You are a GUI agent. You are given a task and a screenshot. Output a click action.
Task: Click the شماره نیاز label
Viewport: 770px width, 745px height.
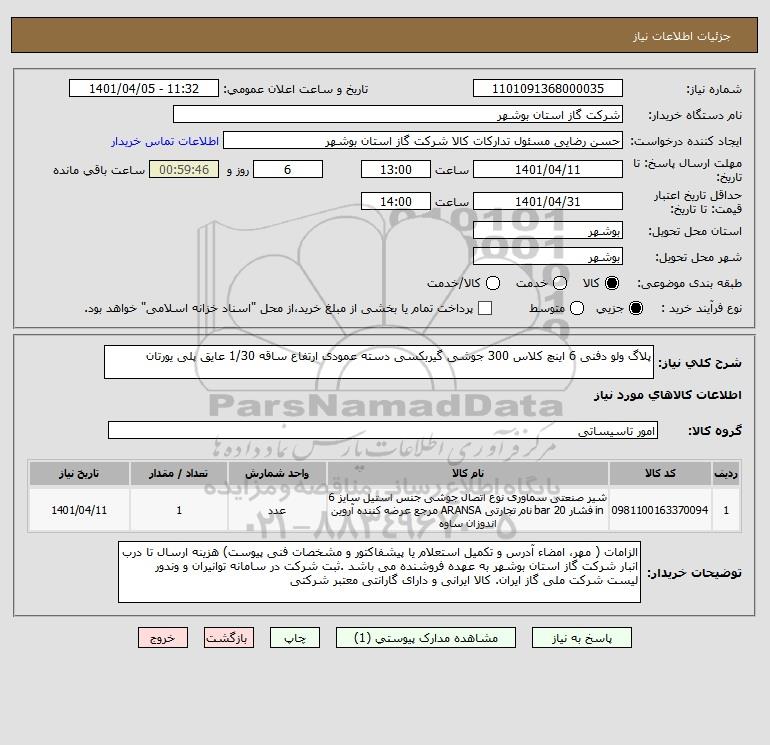tap(714, 89)
